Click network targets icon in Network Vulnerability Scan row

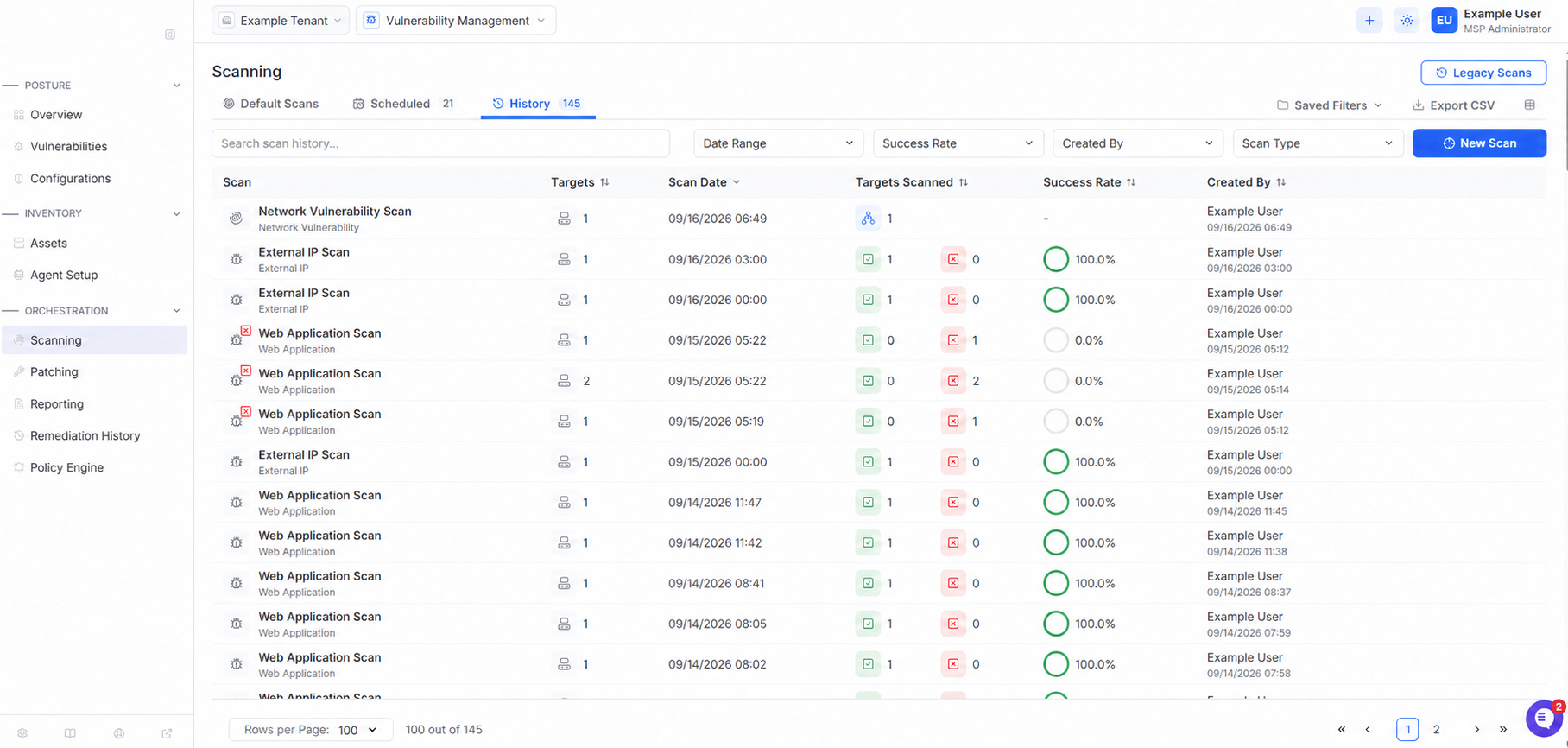pyautogui.click(x=868, y=219)
